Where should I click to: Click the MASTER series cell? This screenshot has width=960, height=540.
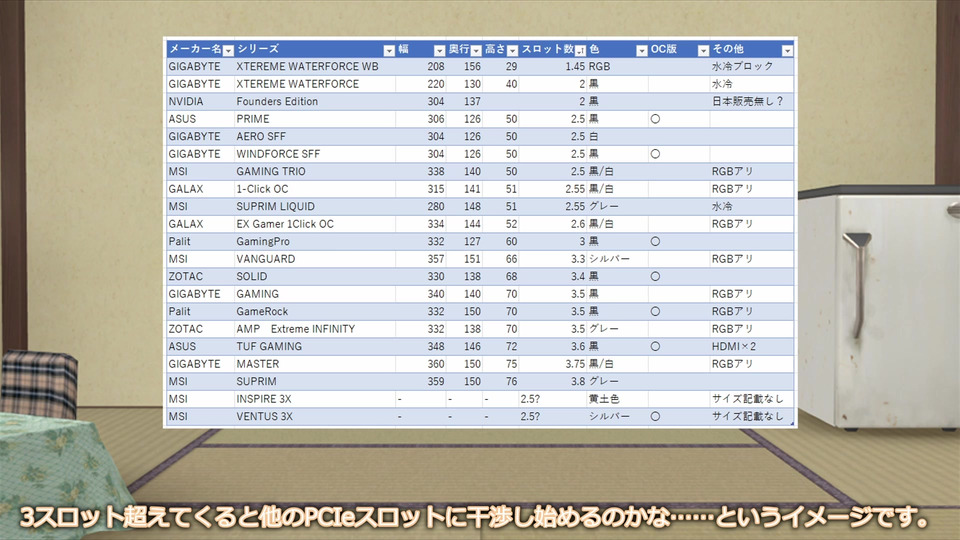[315, 364]
